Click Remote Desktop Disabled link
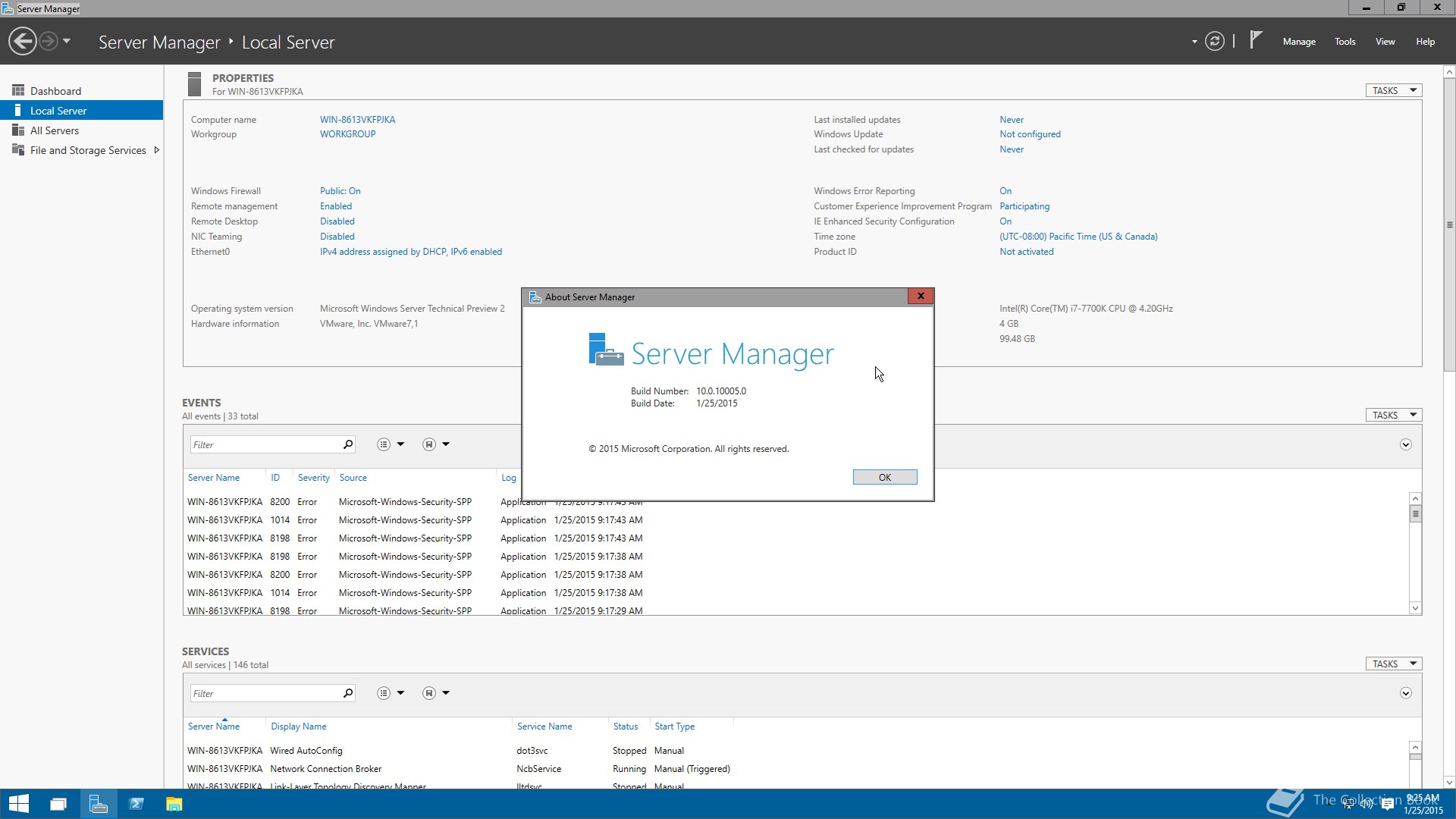Screen dimensions: 1456x819 pos(337,221)
